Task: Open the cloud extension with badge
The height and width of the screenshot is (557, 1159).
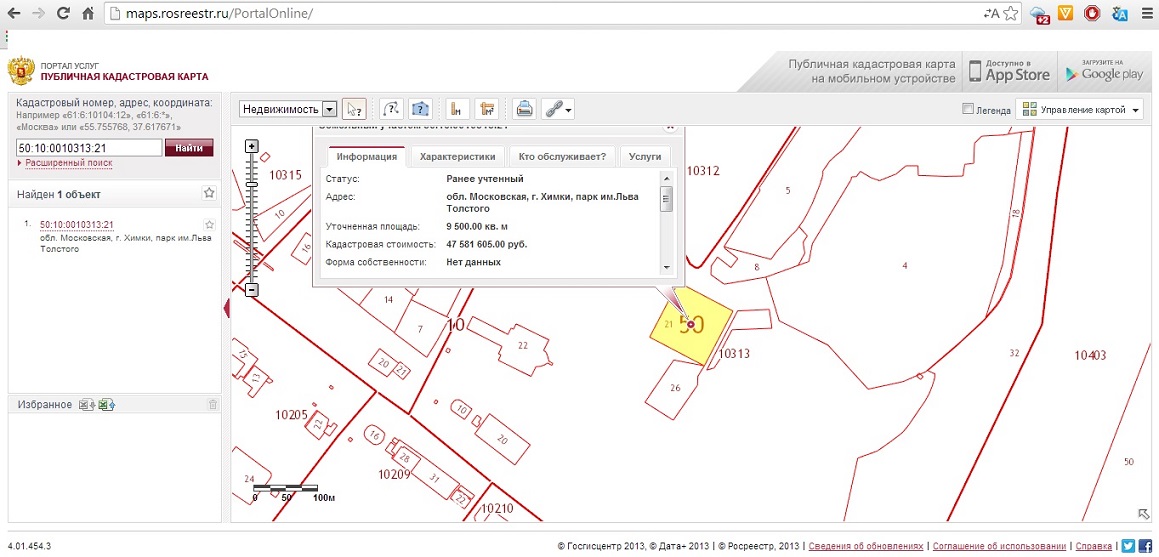Action: click(1040, 14)
